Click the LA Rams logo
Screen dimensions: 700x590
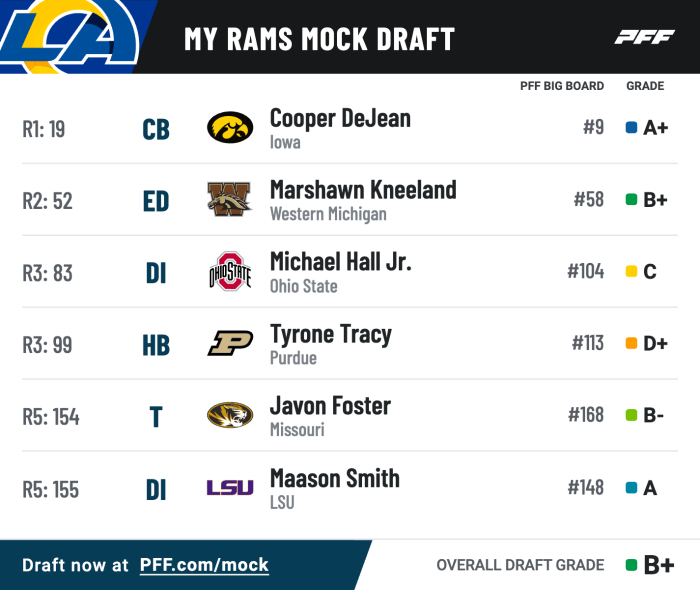(70, 35)
